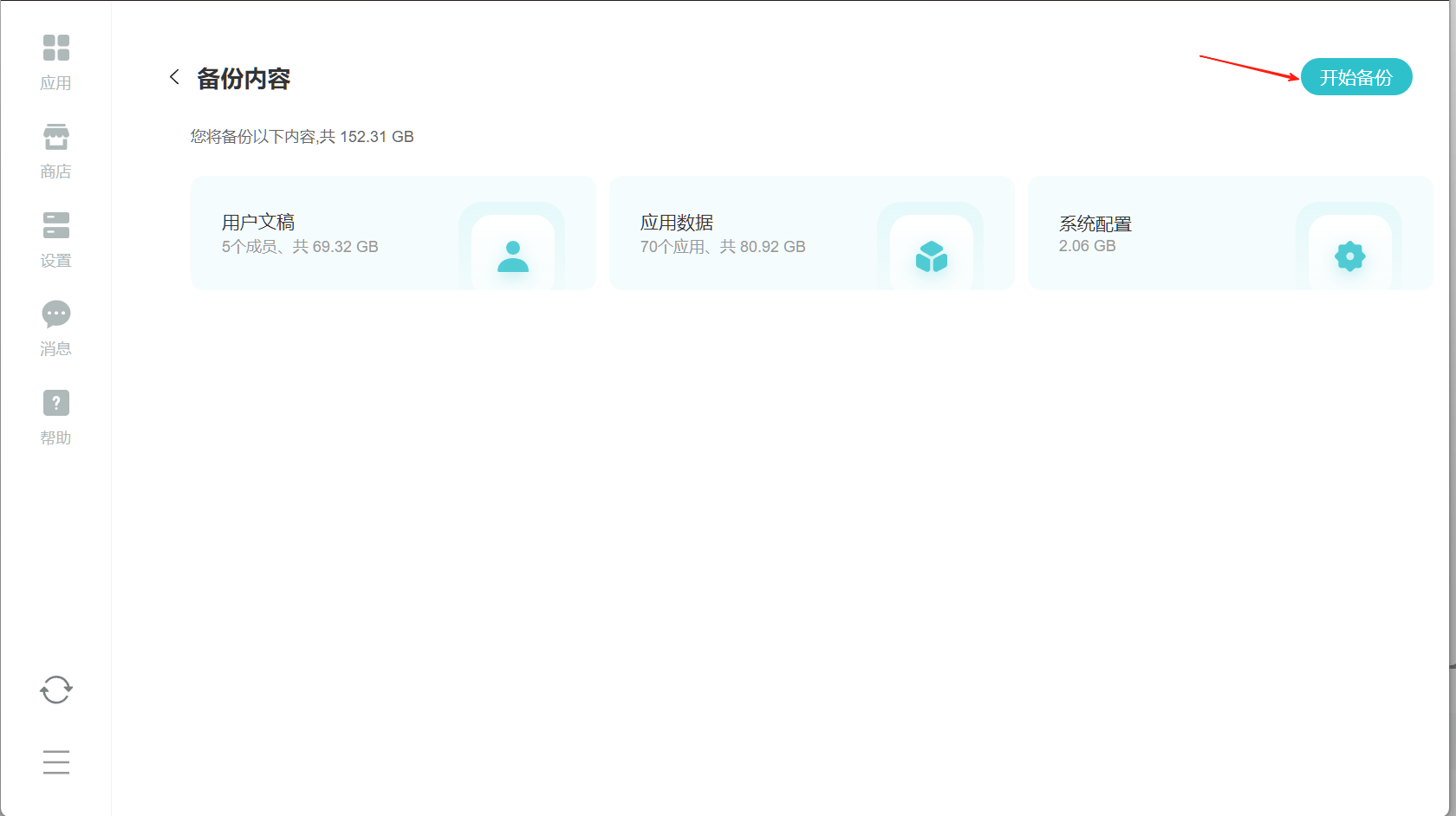Click the text 70个应用、共 80.92 GB
This screenshot has height=816, width=1456.
(723, 247)
